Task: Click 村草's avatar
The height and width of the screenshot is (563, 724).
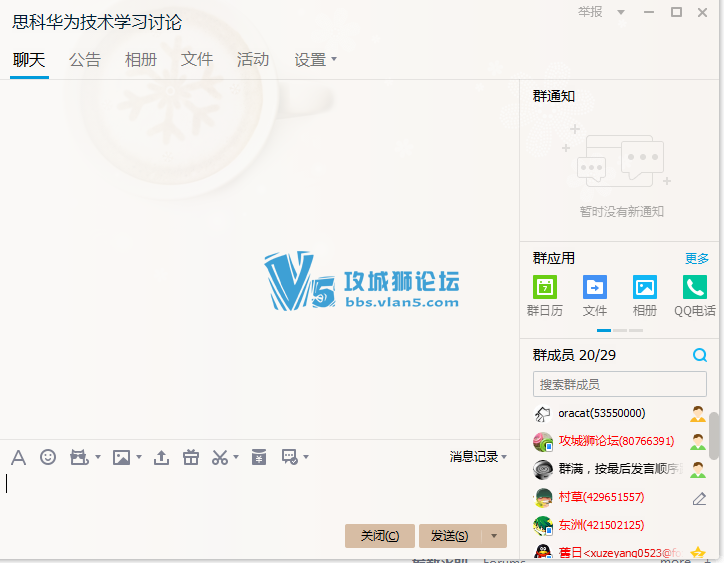Action: tap(543, 498)
